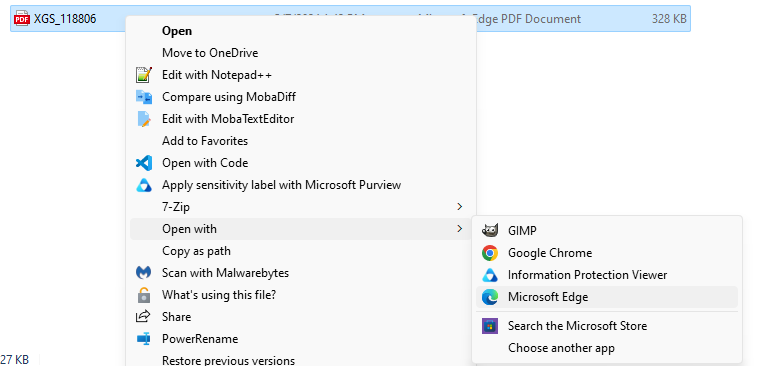
Task: Expand the 7-Zip submenu arrow
Action: click(460, 206)
